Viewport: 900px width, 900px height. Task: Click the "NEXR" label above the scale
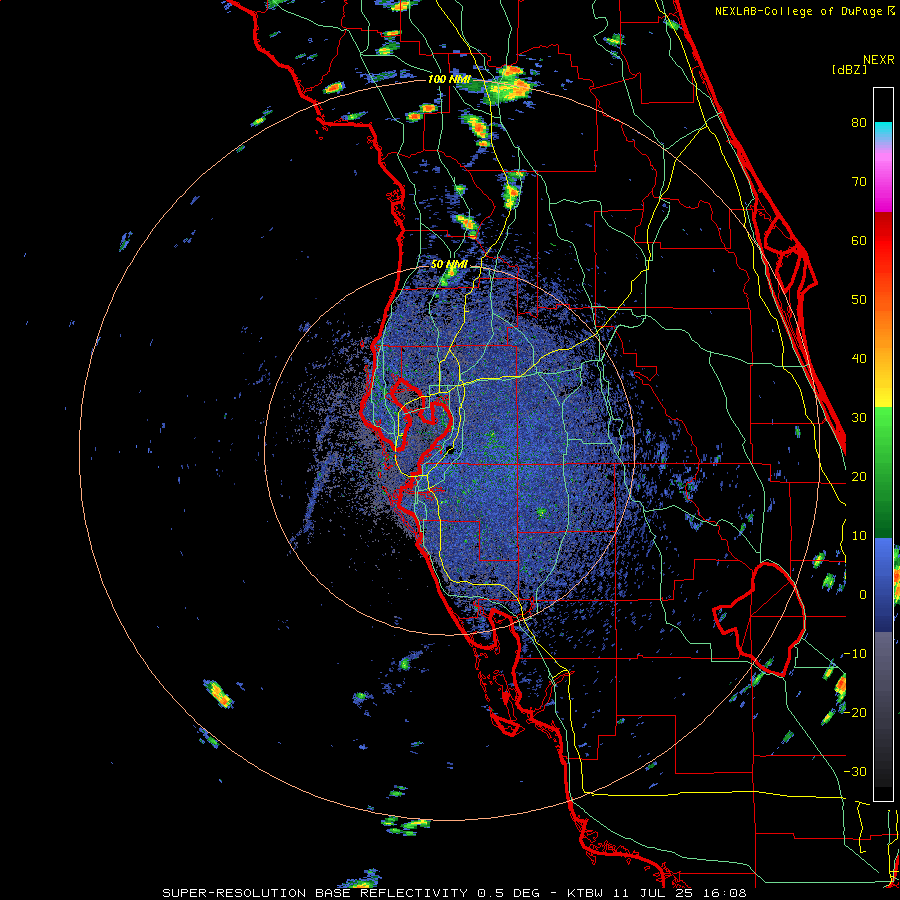[878, 60]
